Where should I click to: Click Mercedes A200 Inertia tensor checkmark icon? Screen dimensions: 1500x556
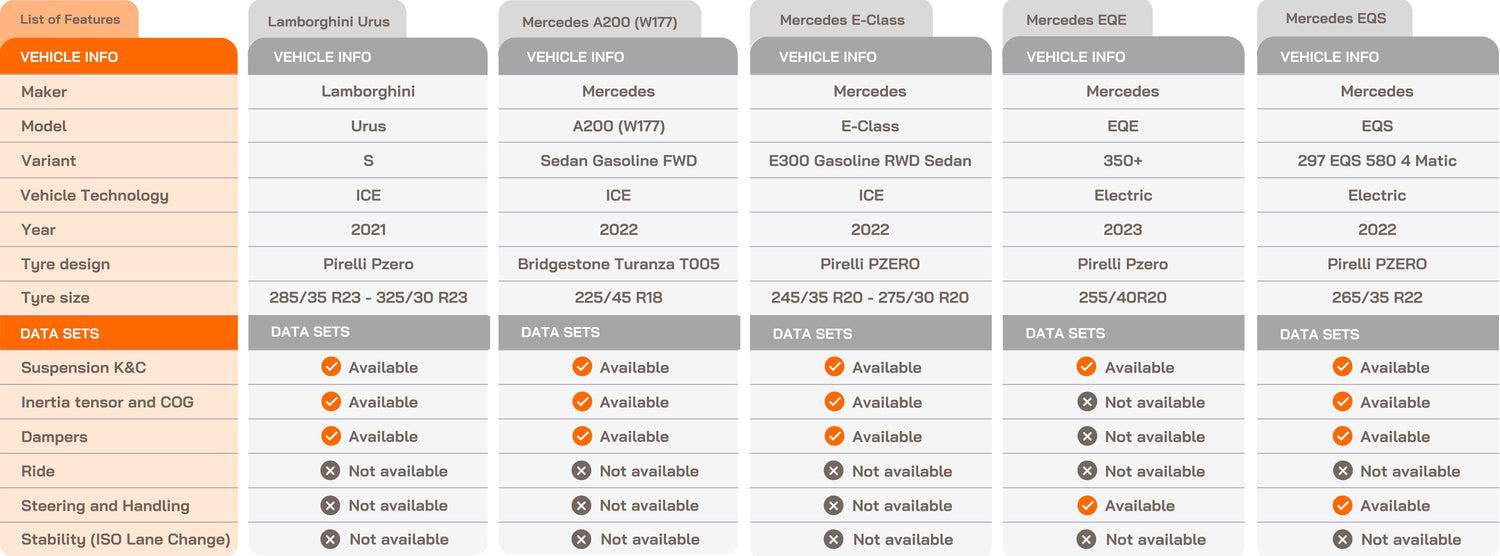click(x=582, y=402)
